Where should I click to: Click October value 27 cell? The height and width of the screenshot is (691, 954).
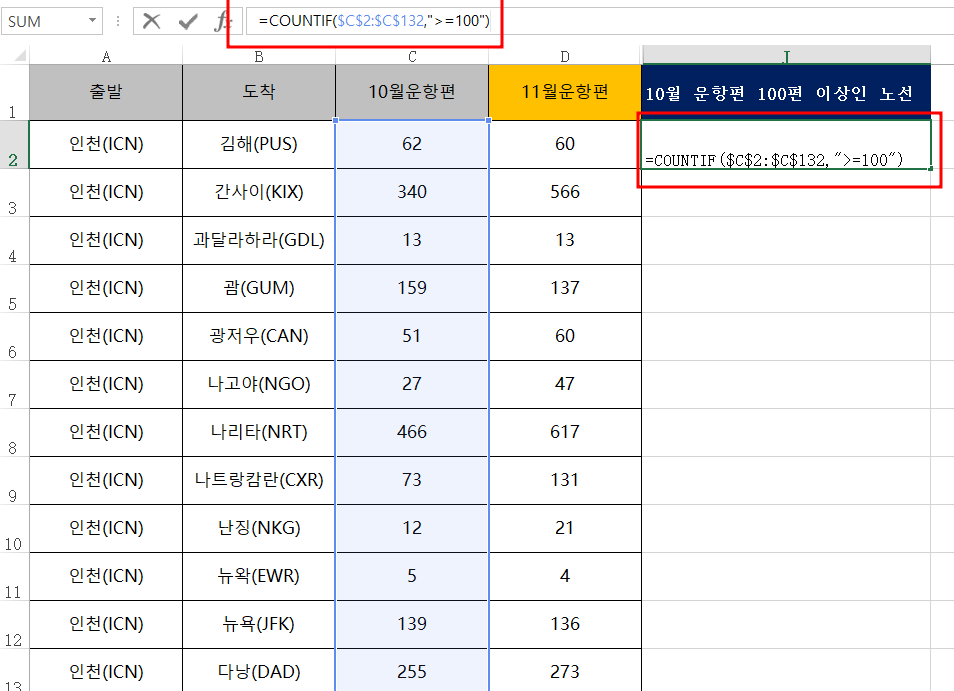(x=412, y=385)
